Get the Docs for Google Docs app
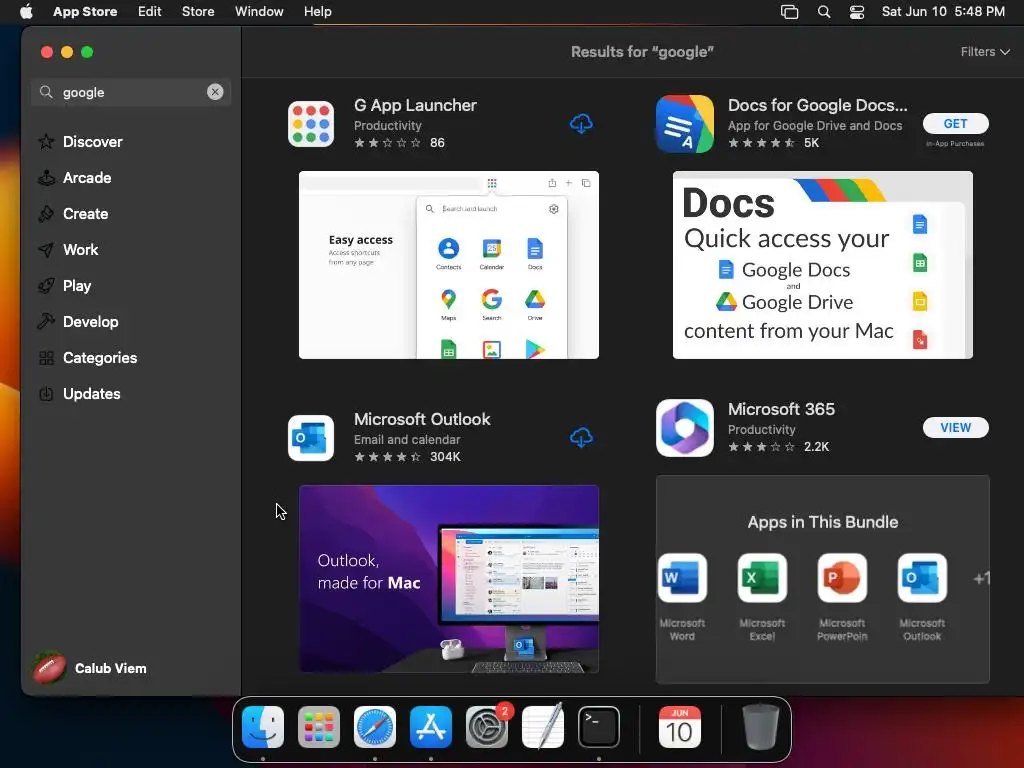 tap(955, 123)
